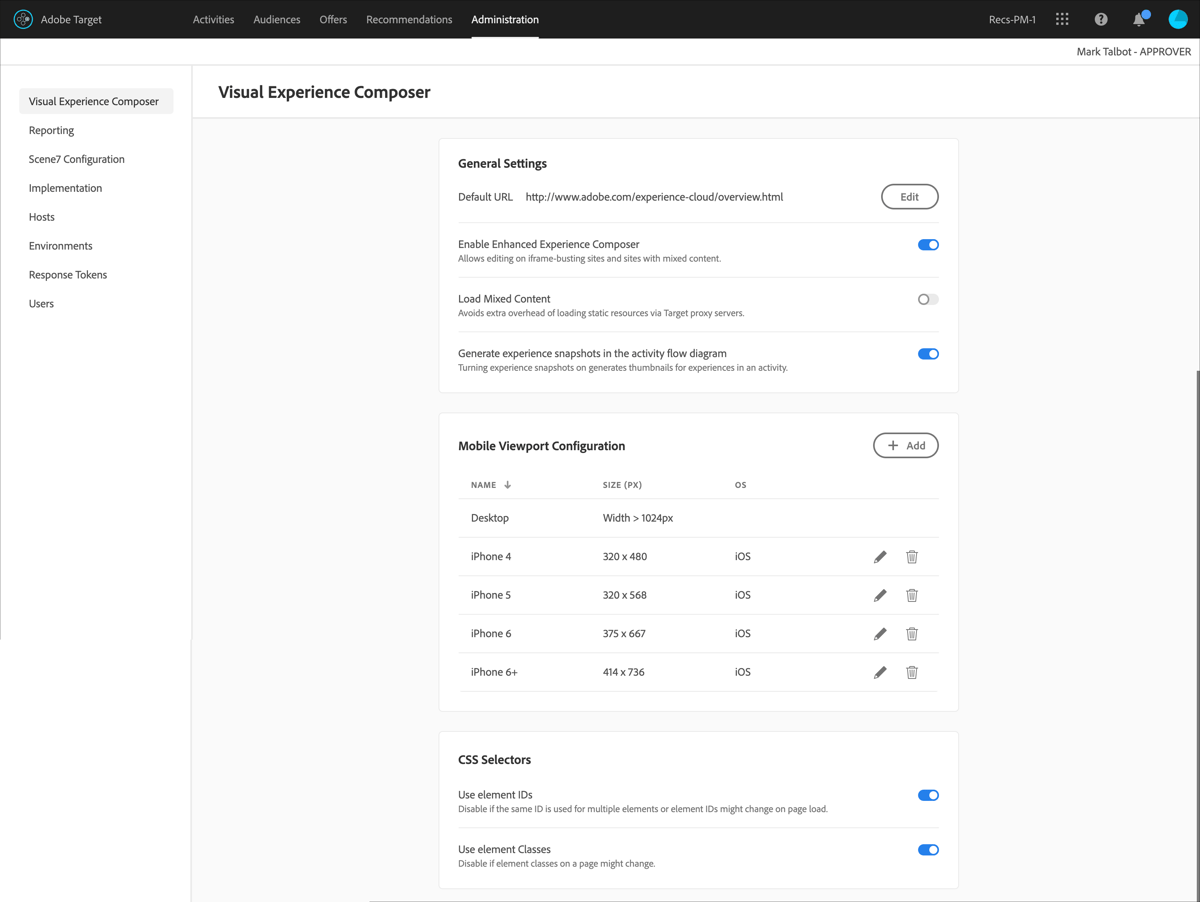
Task: Add a new mobile viewport configuration
Action: [x=906, y=445]
